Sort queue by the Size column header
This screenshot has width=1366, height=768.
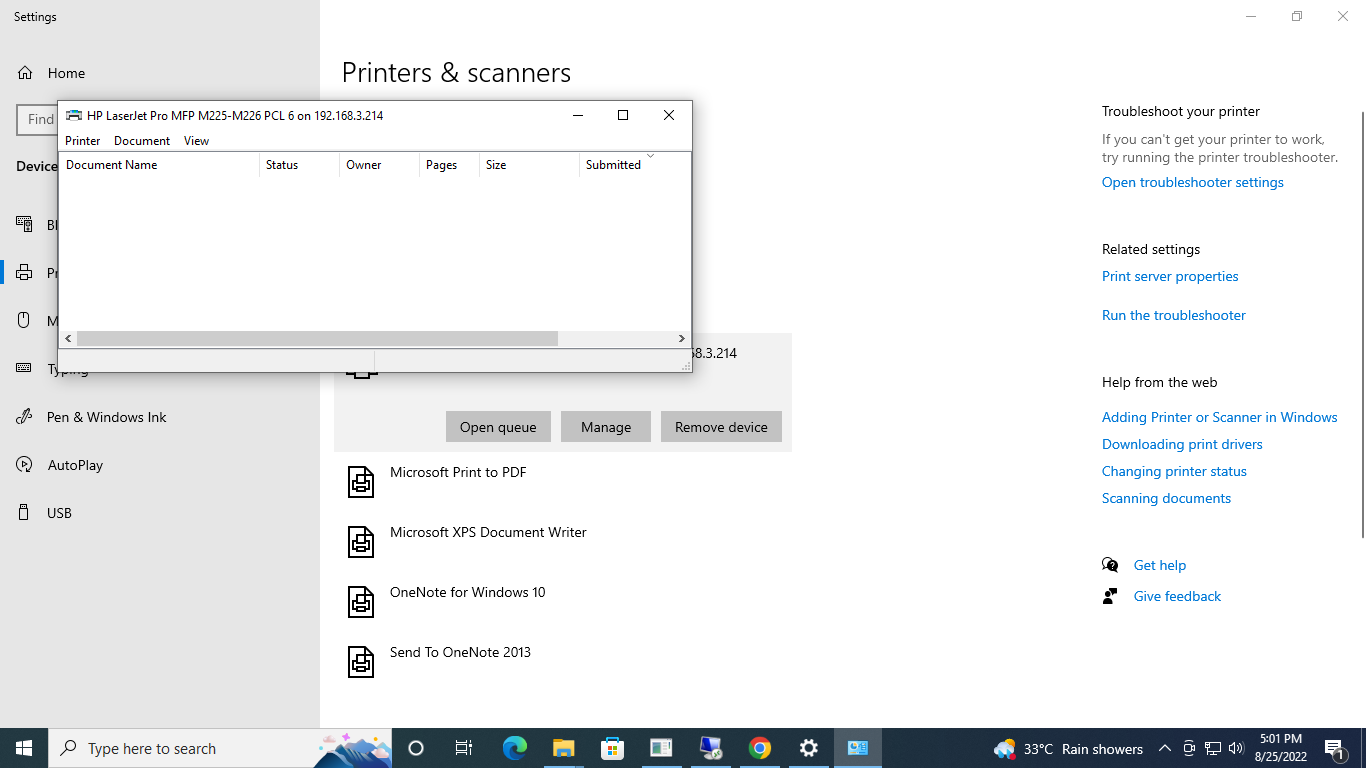tap(529, 165)
